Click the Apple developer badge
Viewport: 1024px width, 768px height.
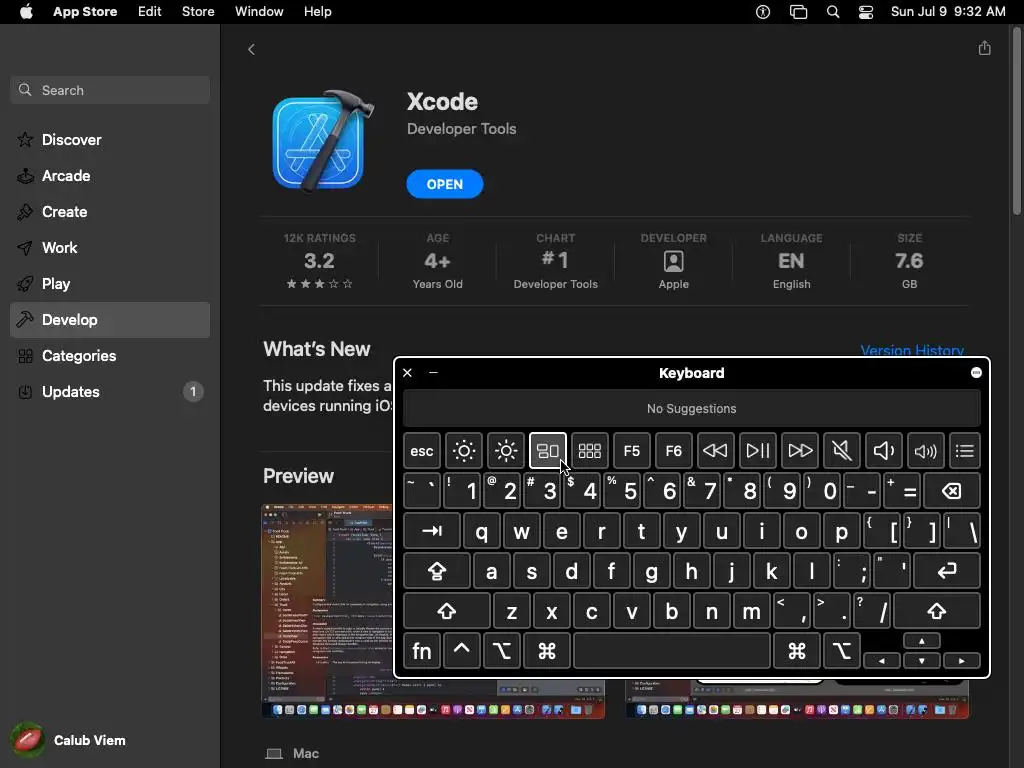(x=673, y=261)
